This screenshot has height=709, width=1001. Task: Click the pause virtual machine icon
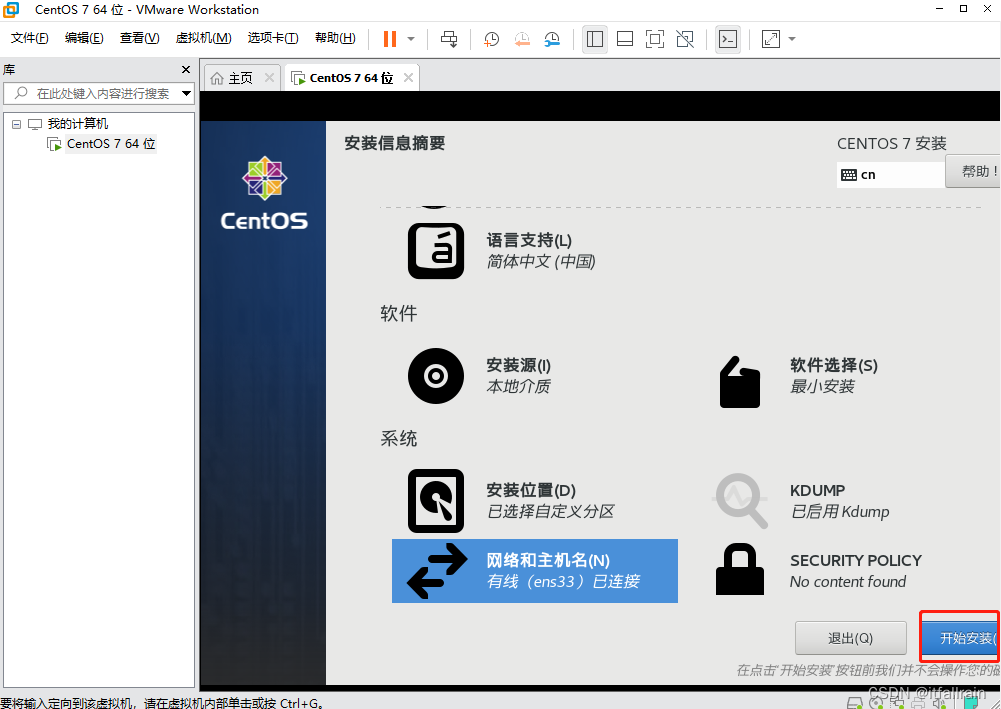tap(389, 39)
